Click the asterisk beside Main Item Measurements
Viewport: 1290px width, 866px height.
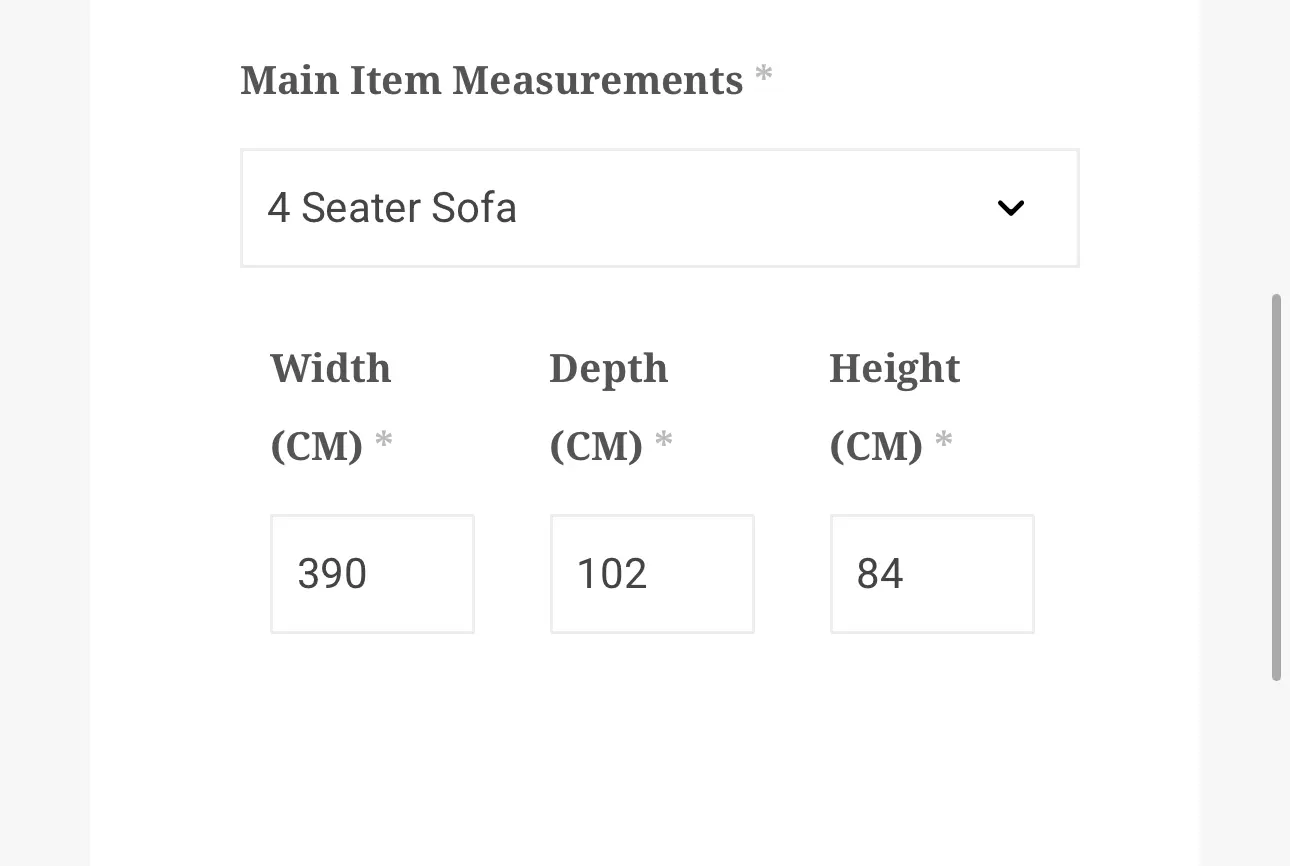(x=764, y=74)
